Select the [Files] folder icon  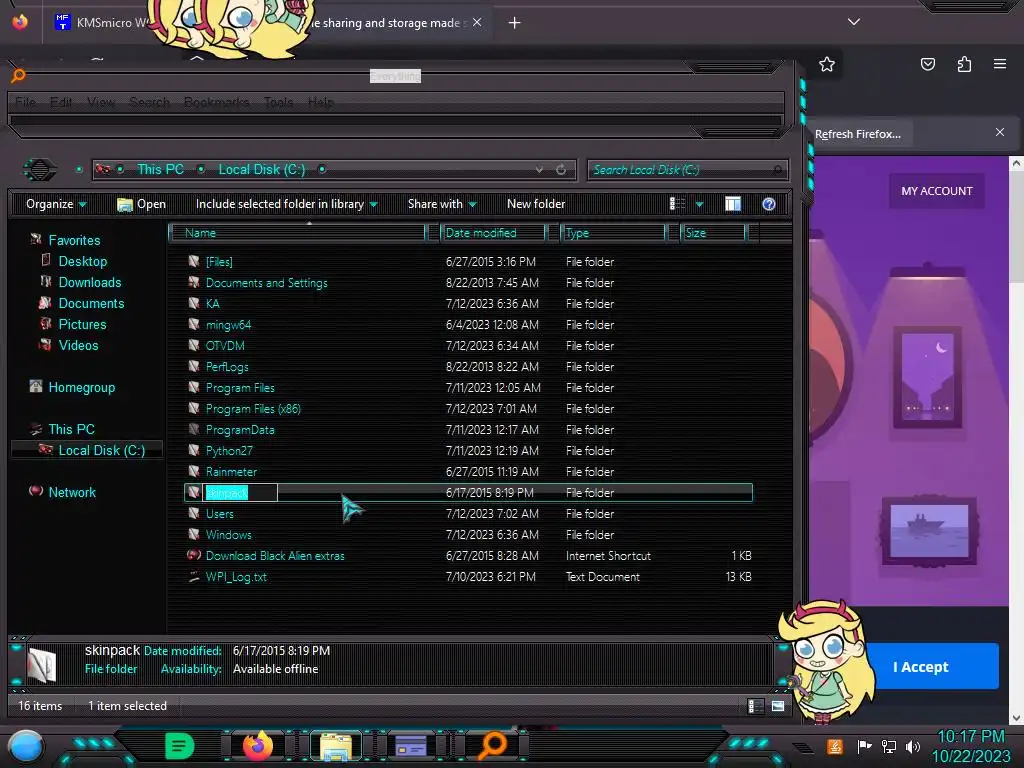(194, 261)
